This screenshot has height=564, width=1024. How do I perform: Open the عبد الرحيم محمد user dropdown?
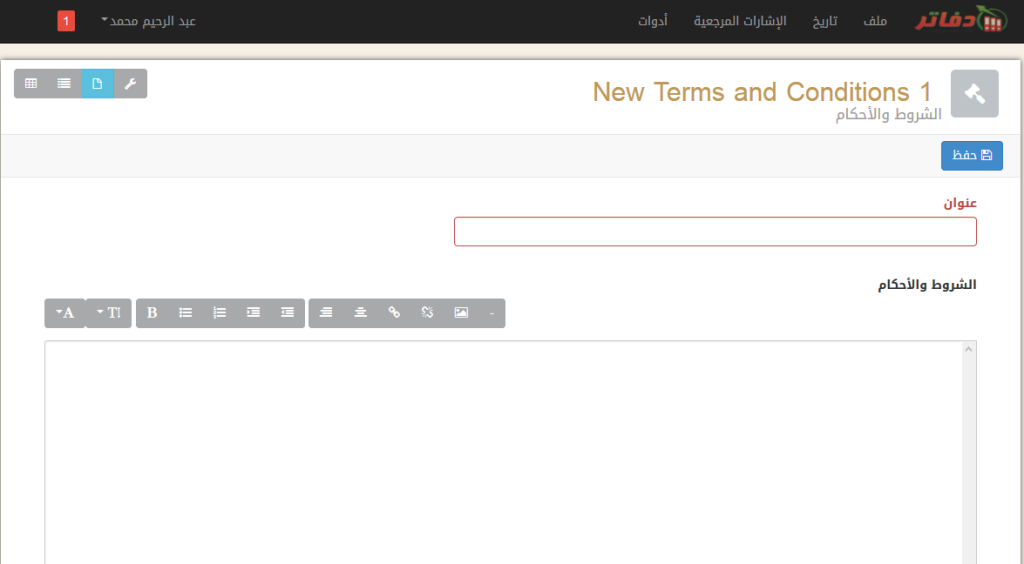tap(149, 21)
